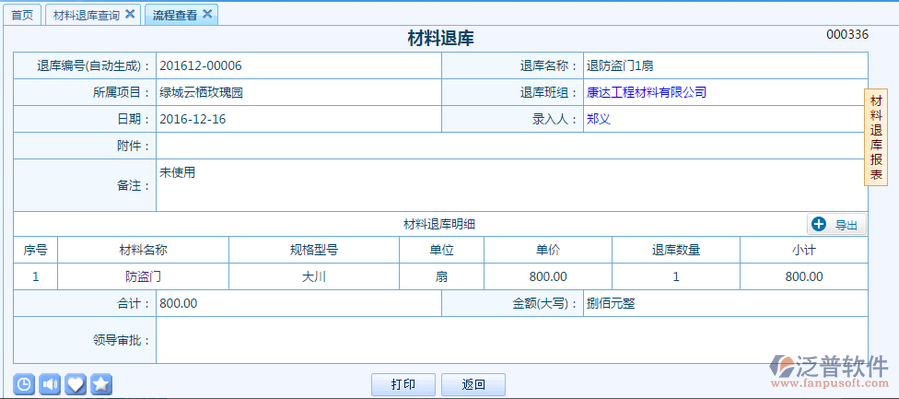The width and height of the screenshot is (899, 399).
Task: Select the 流程查看 tab
Action: click(174, 15)
